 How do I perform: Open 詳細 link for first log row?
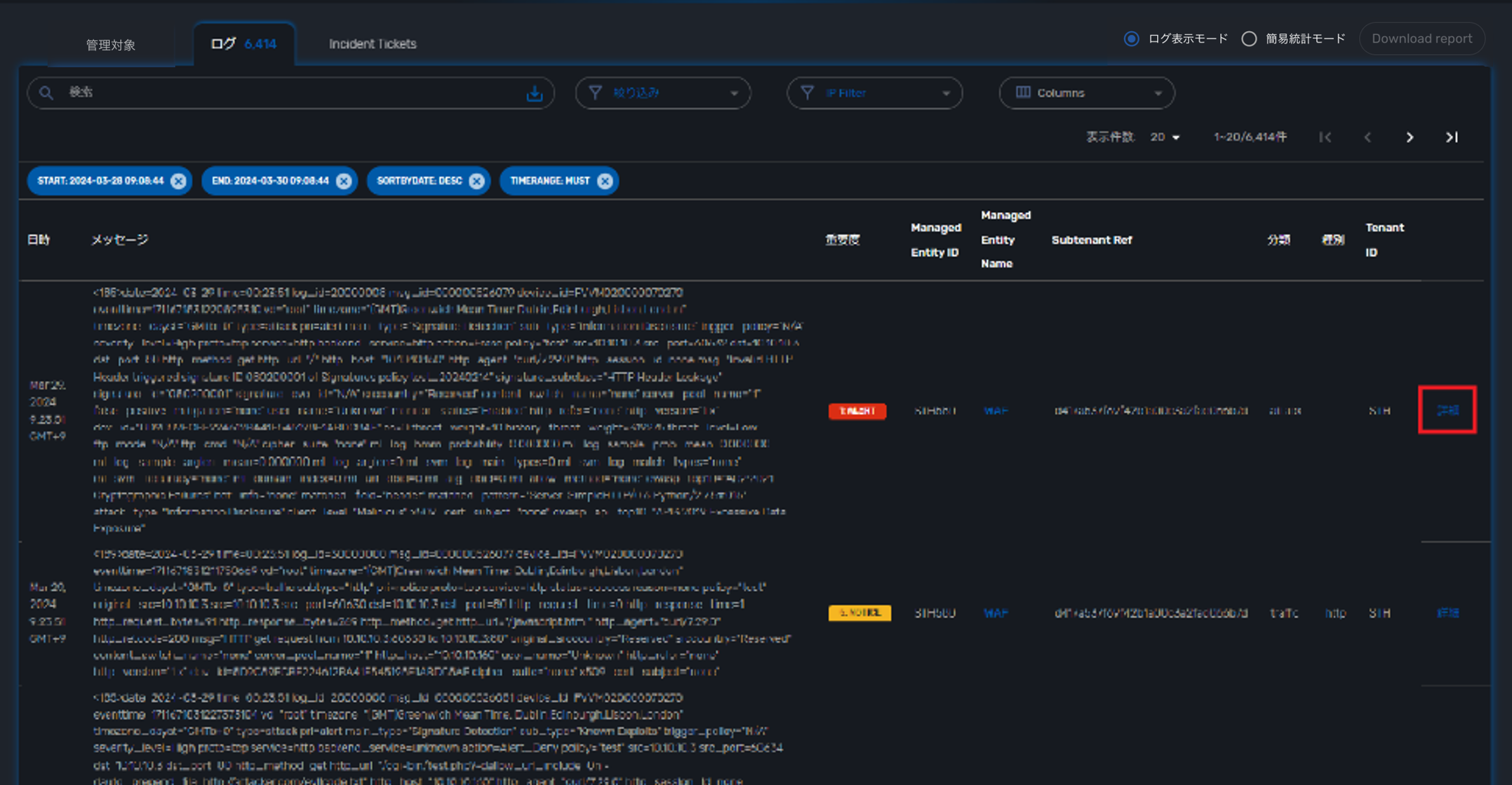1447,410
